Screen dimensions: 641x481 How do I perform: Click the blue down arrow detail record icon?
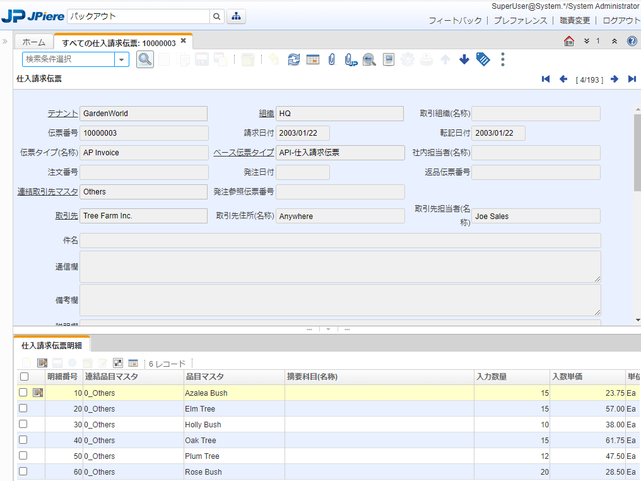tap(464, 60)
